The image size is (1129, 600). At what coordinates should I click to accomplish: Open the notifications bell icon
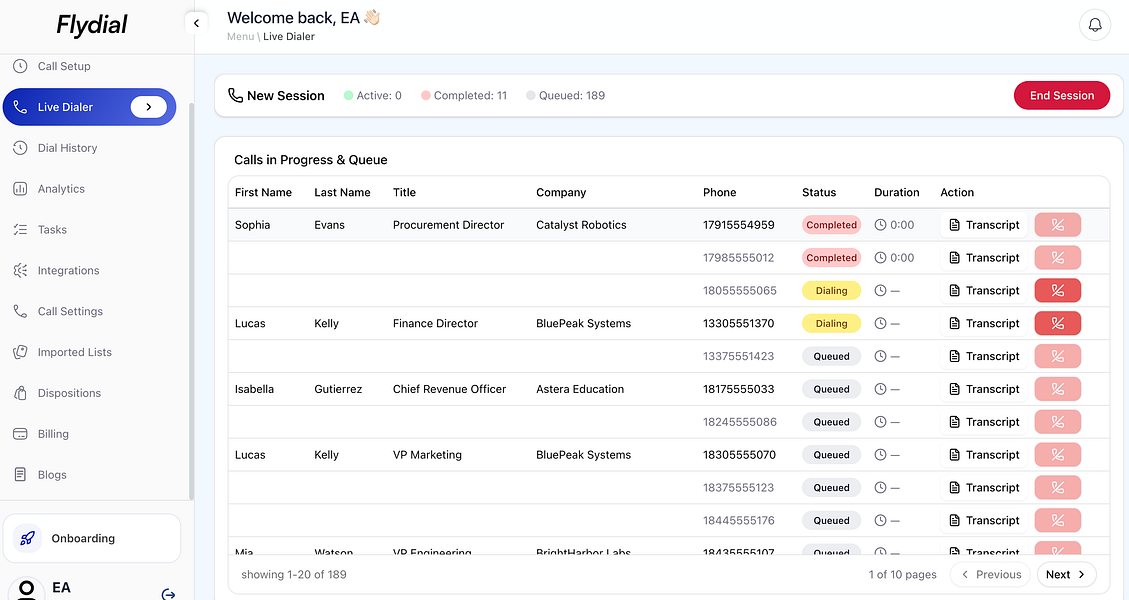(x=1094, y=24)
